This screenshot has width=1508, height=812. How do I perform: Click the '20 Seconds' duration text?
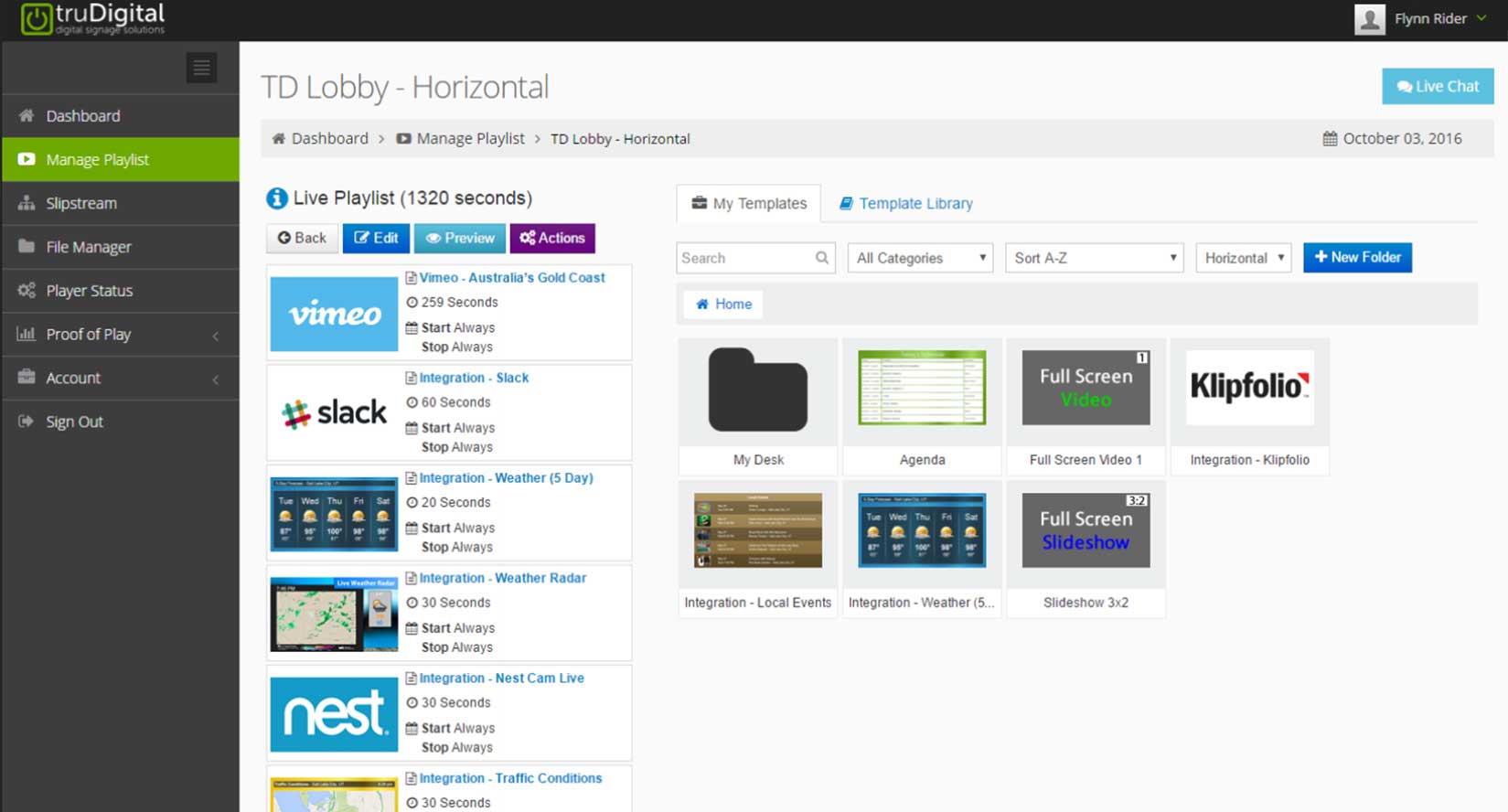coord(455,503)
